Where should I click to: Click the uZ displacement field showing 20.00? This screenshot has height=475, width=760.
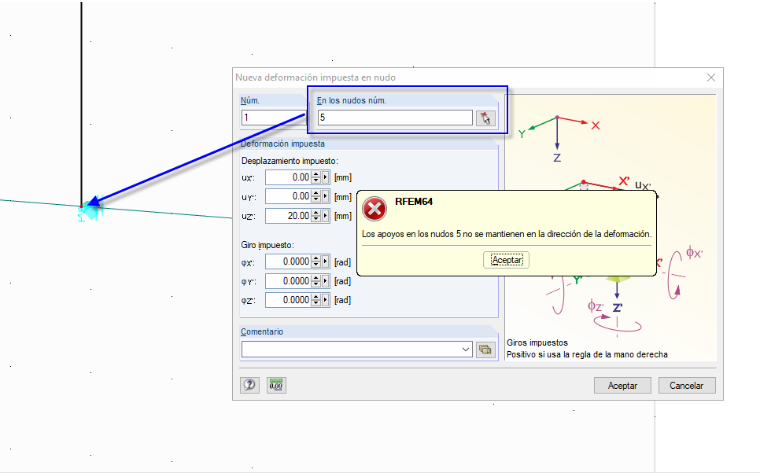point(288,216)
